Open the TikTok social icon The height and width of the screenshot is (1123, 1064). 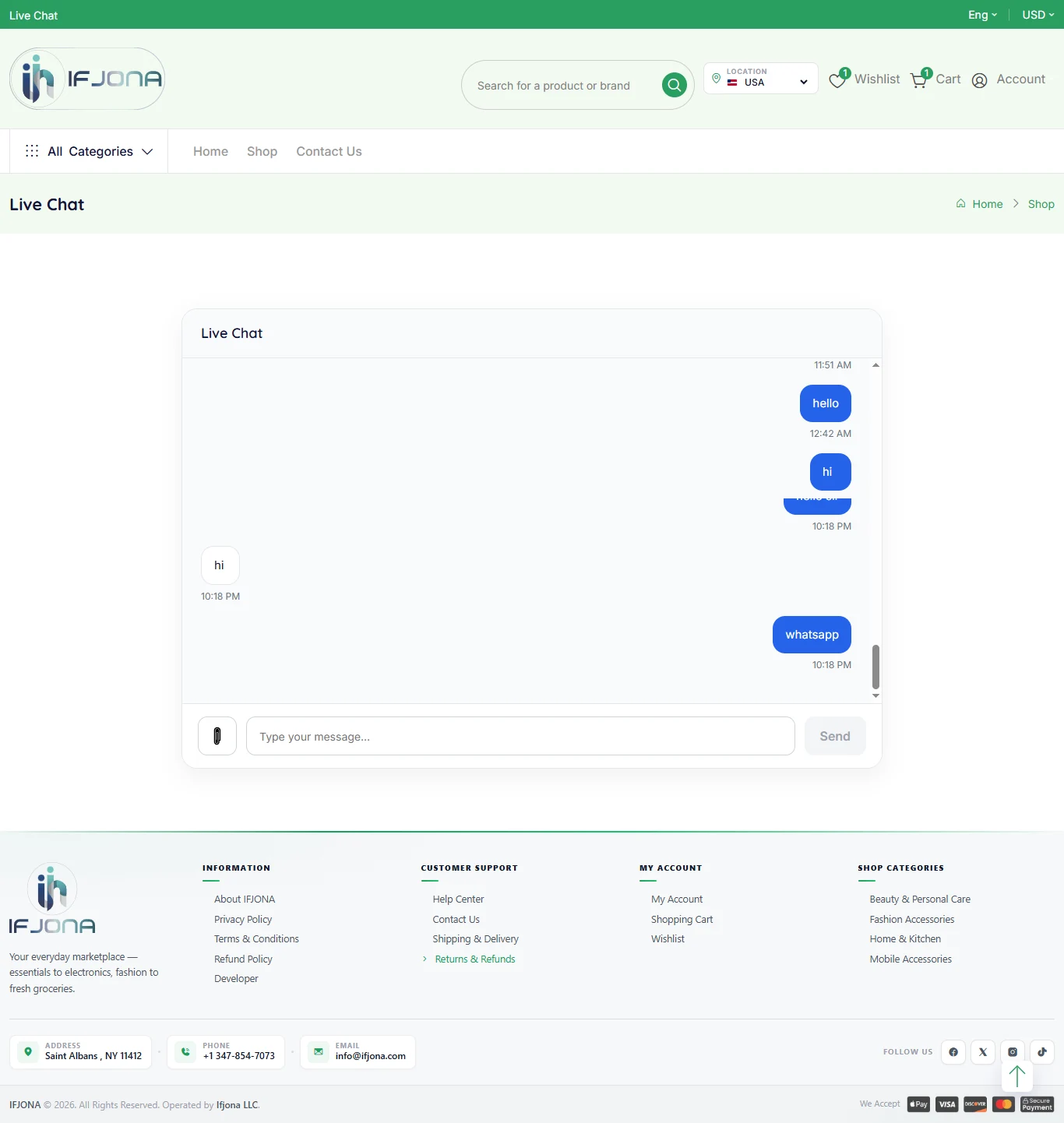point(1042,1052)
